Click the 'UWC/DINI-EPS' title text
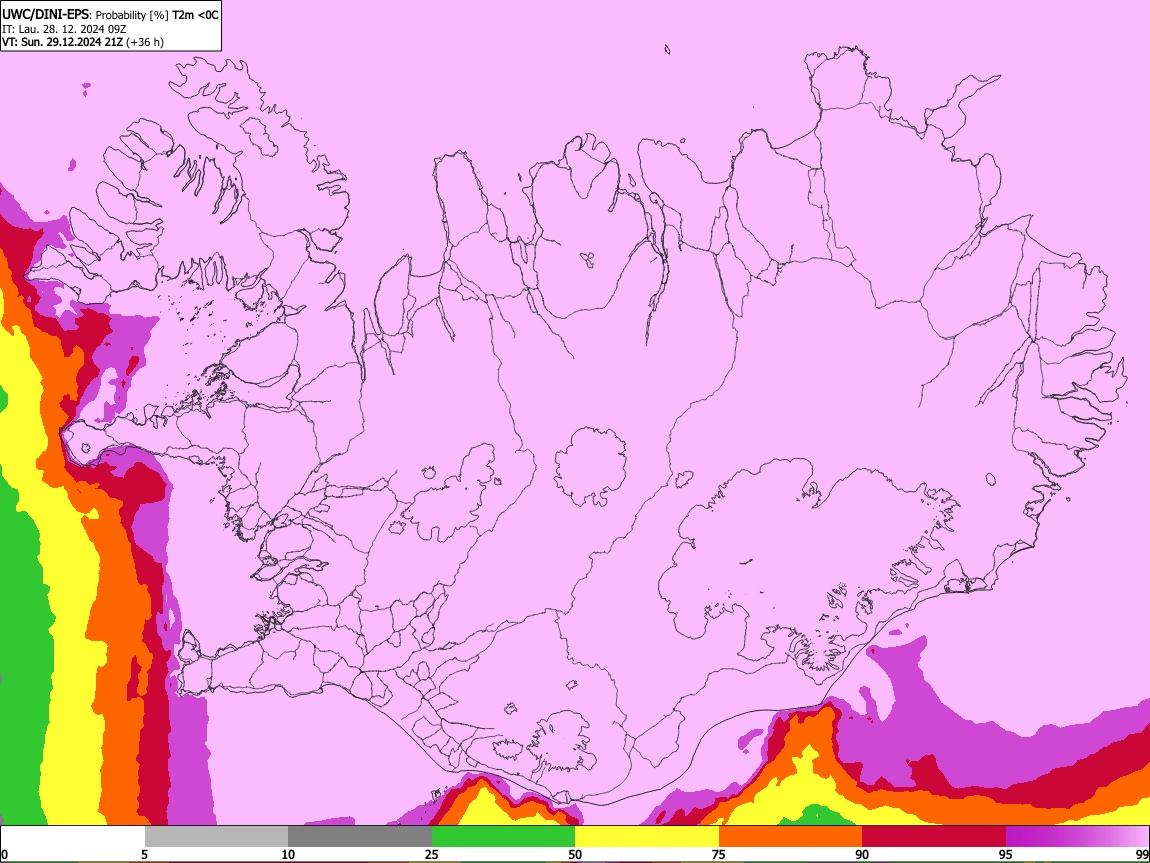Viewport: 1150px width, 863px height. point(46,15)
